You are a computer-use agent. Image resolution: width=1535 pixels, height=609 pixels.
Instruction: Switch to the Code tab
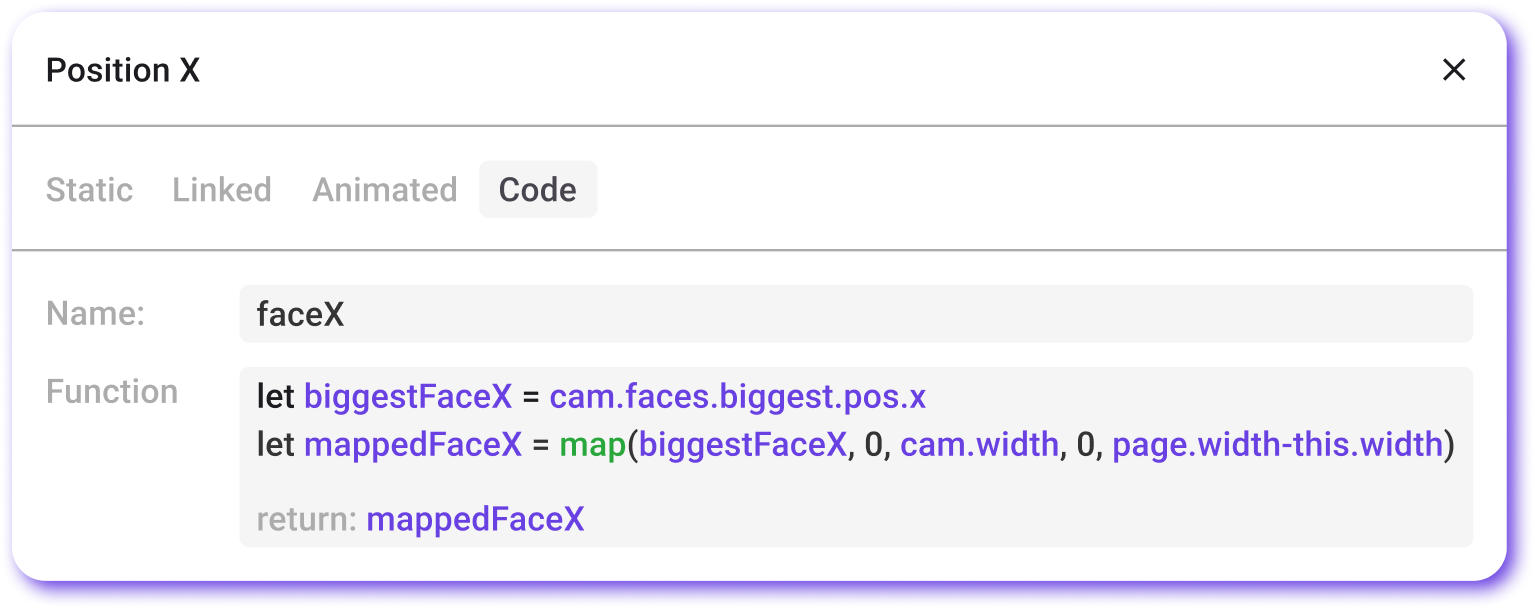(x=538, y=189)
